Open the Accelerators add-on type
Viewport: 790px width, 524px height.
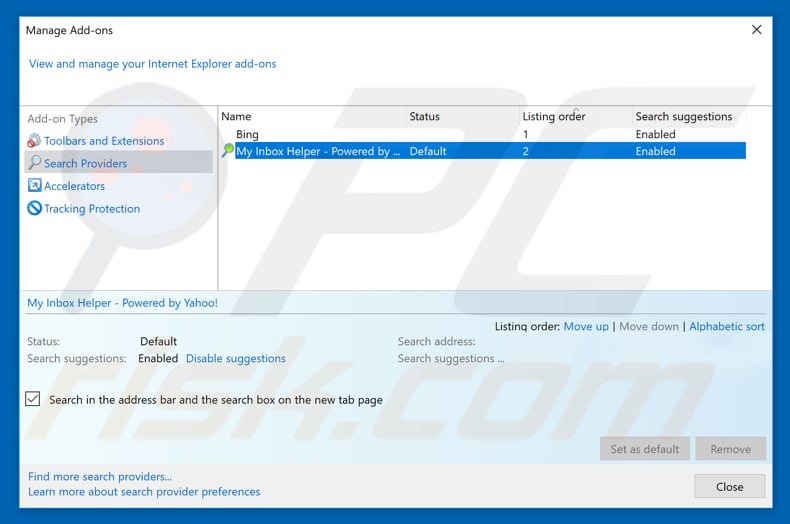[74, 186]
